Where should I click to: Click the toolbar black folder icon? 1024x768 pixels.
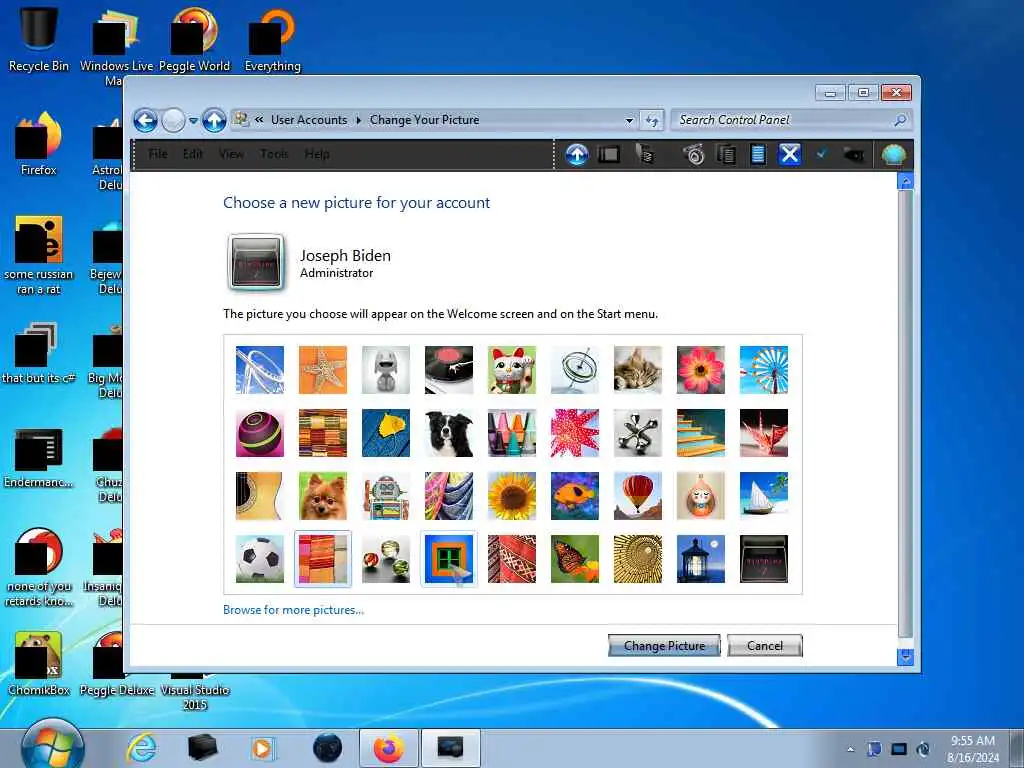pos(854,155)
